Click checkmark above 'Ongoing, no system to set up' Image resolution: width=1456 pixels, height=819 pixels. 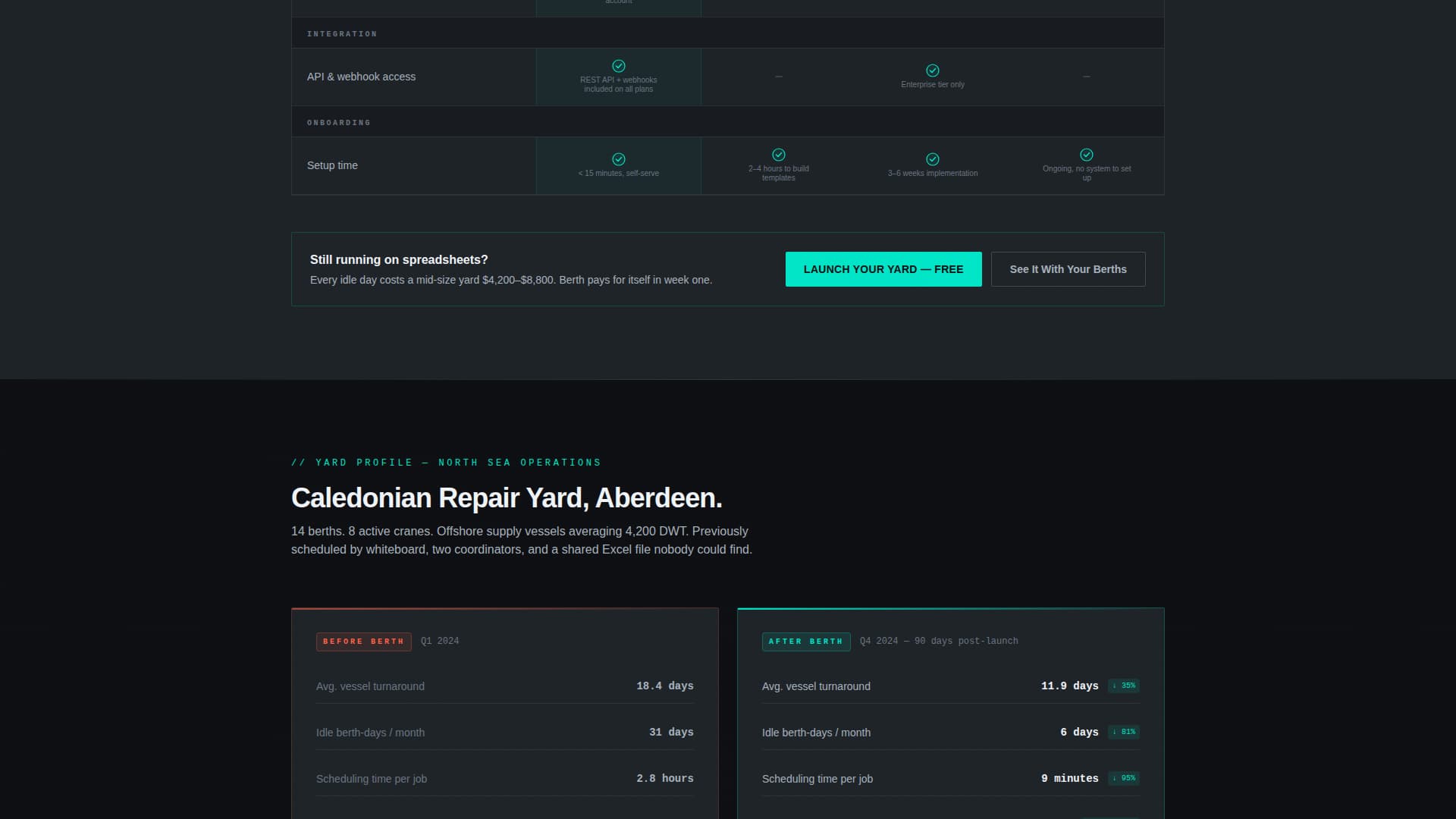[x=1087, y=155]
